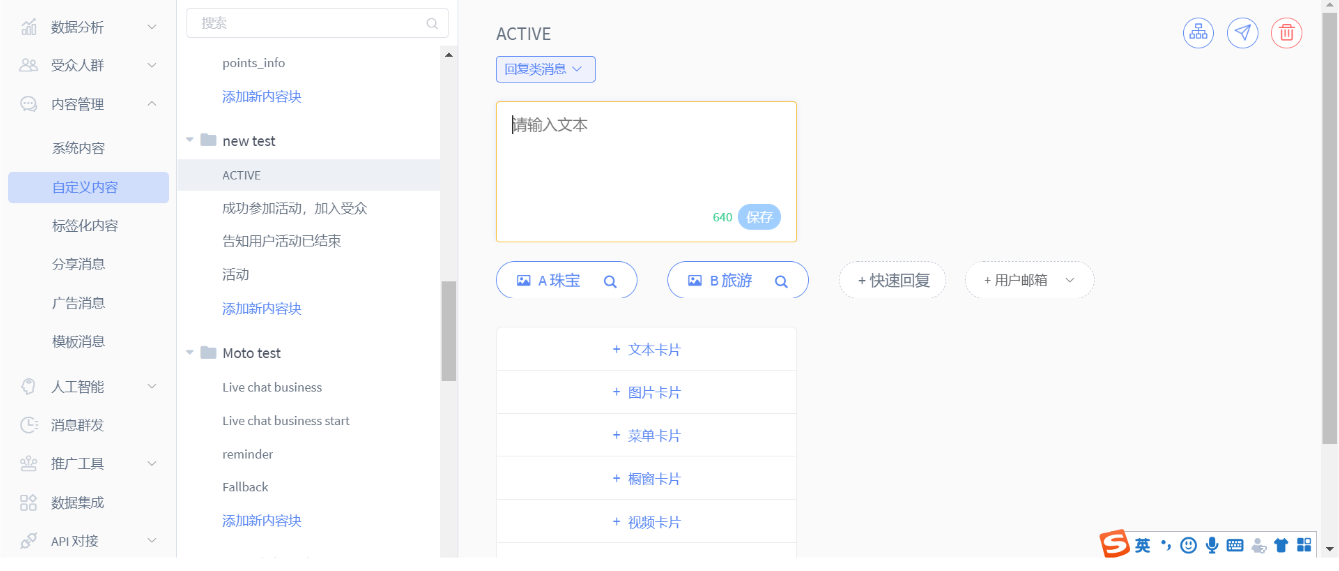This screenshot has height=571, width=1339.
Task: Open the hierarchy structure icon
Action: point(1199,33)
